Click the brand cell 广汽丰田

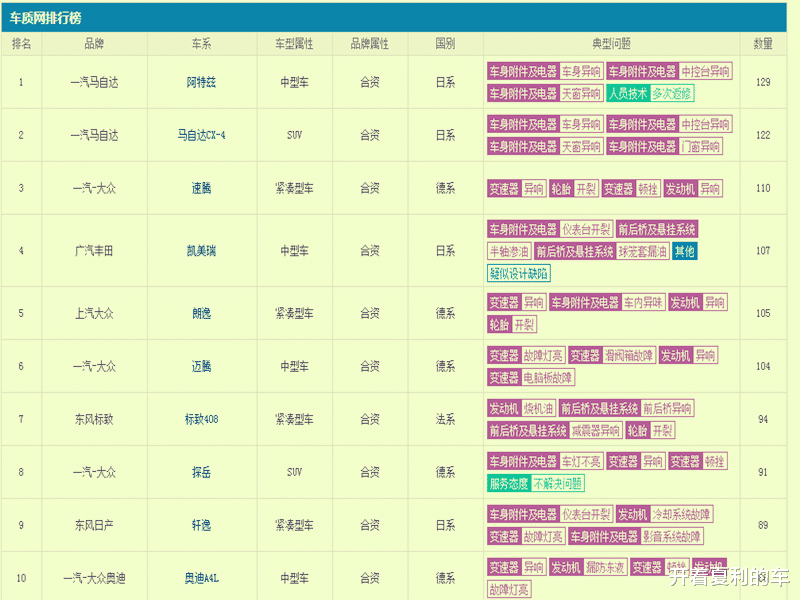[x=94, y=251]
